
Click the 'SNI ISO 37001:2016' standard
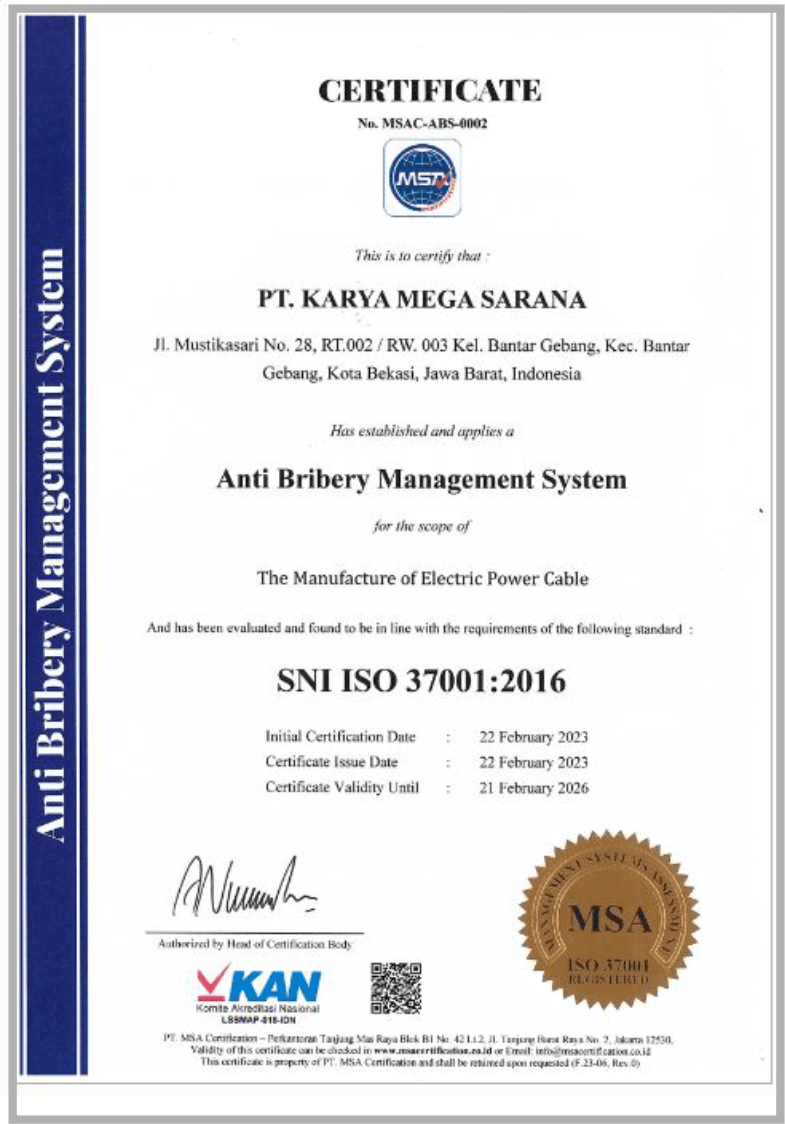[422, 680]
